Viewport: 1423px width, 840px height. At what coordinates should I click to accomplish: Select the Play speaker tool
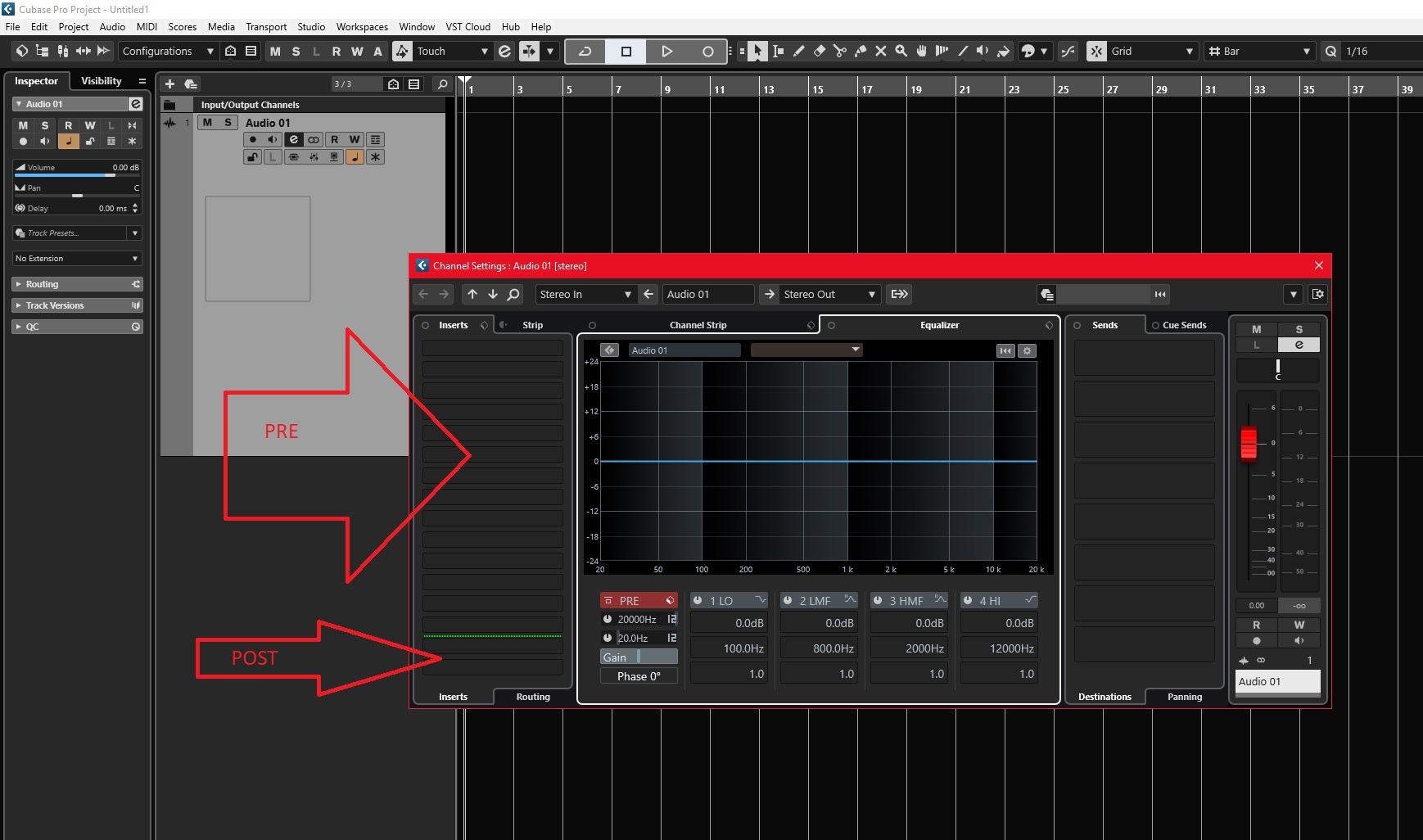(983, 51)
